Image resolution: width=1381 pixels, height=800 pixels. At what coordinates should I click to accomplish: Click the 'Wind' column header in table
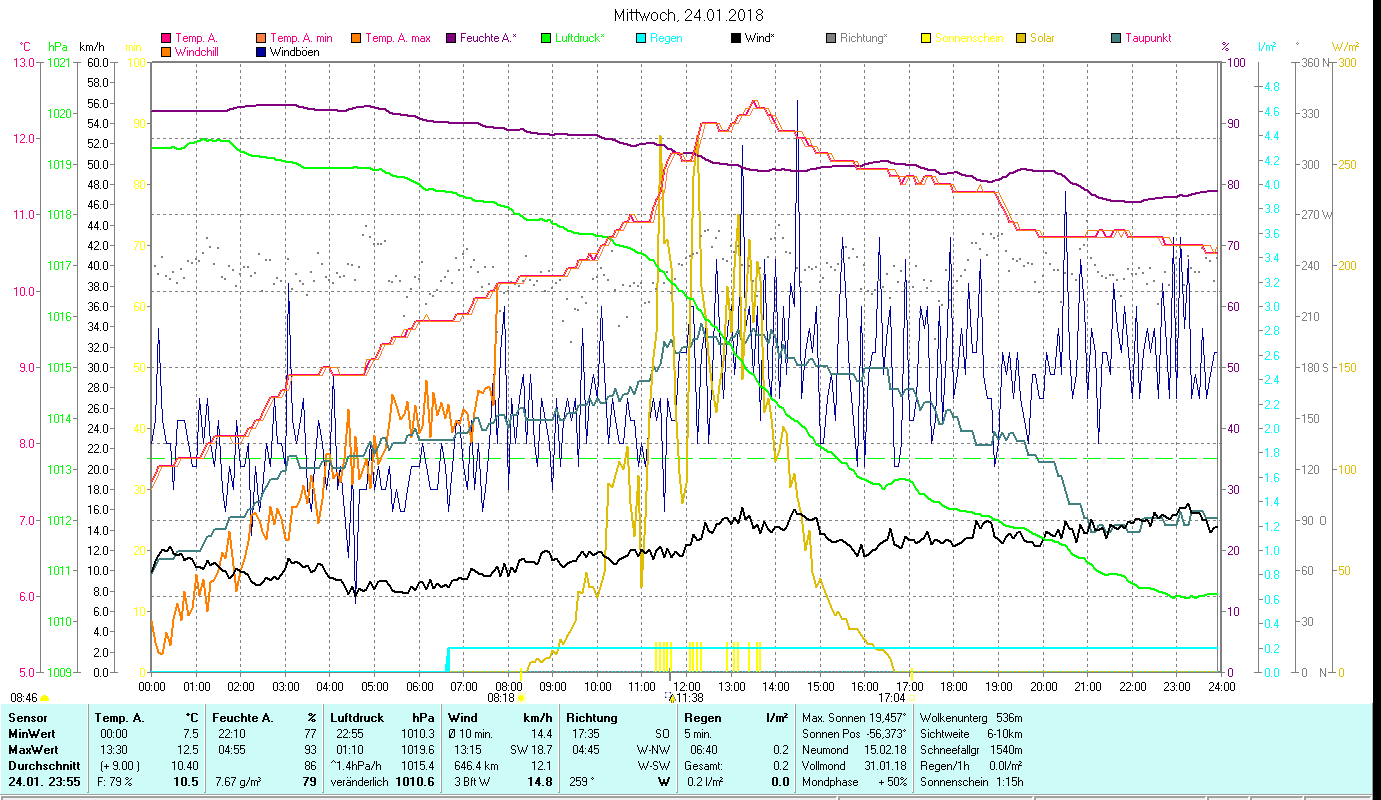click(462, 718)
